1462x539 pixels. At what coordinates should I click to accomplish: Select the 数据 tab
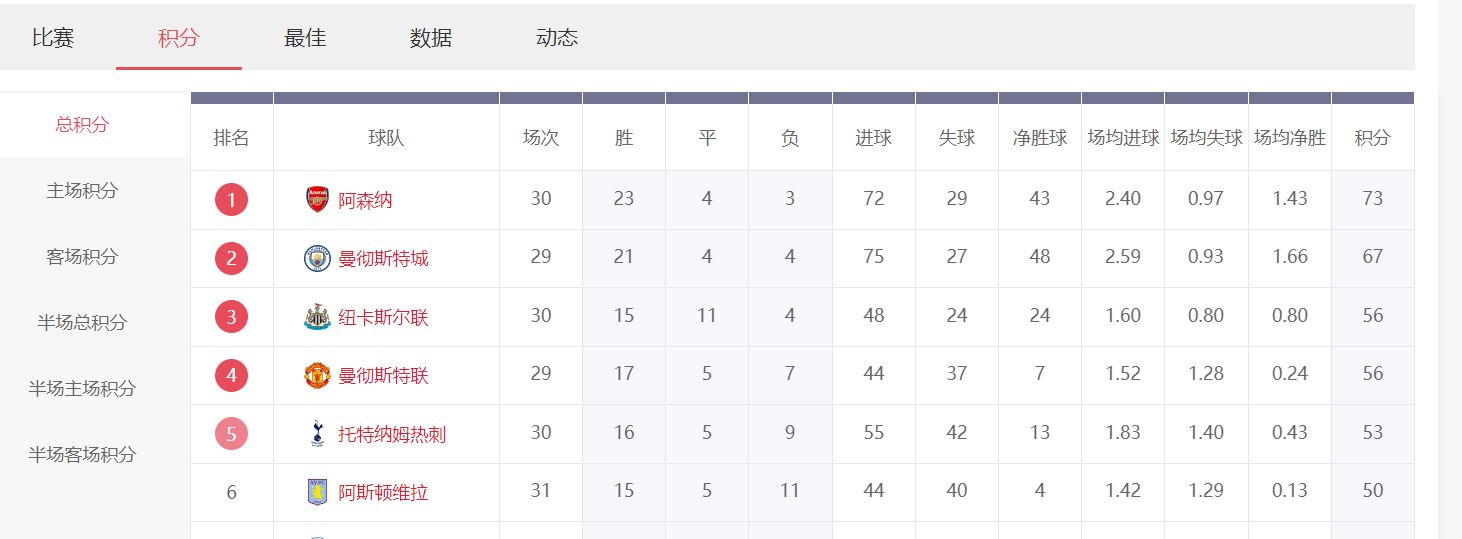431,38
